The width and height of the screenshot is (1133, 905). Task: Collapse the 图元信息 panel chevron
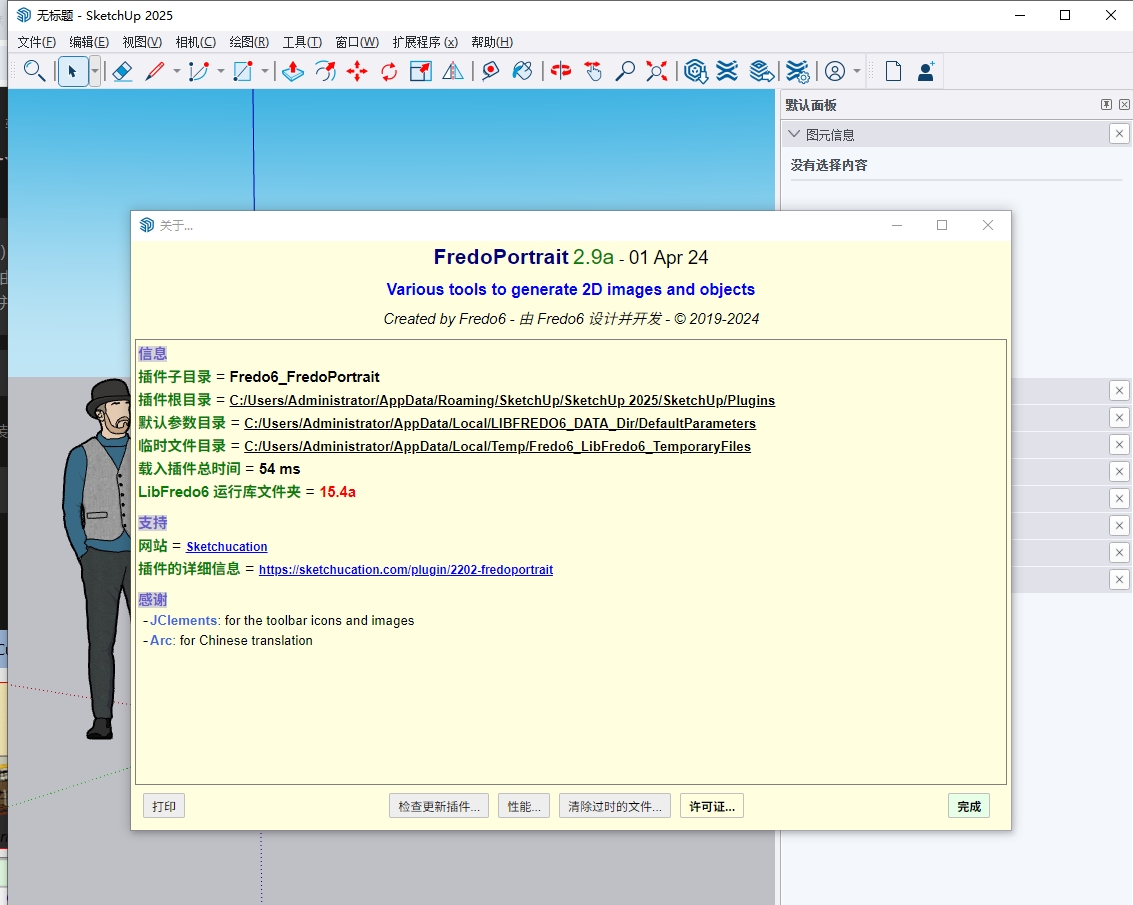pyautogui.click(x=794, y=134)
